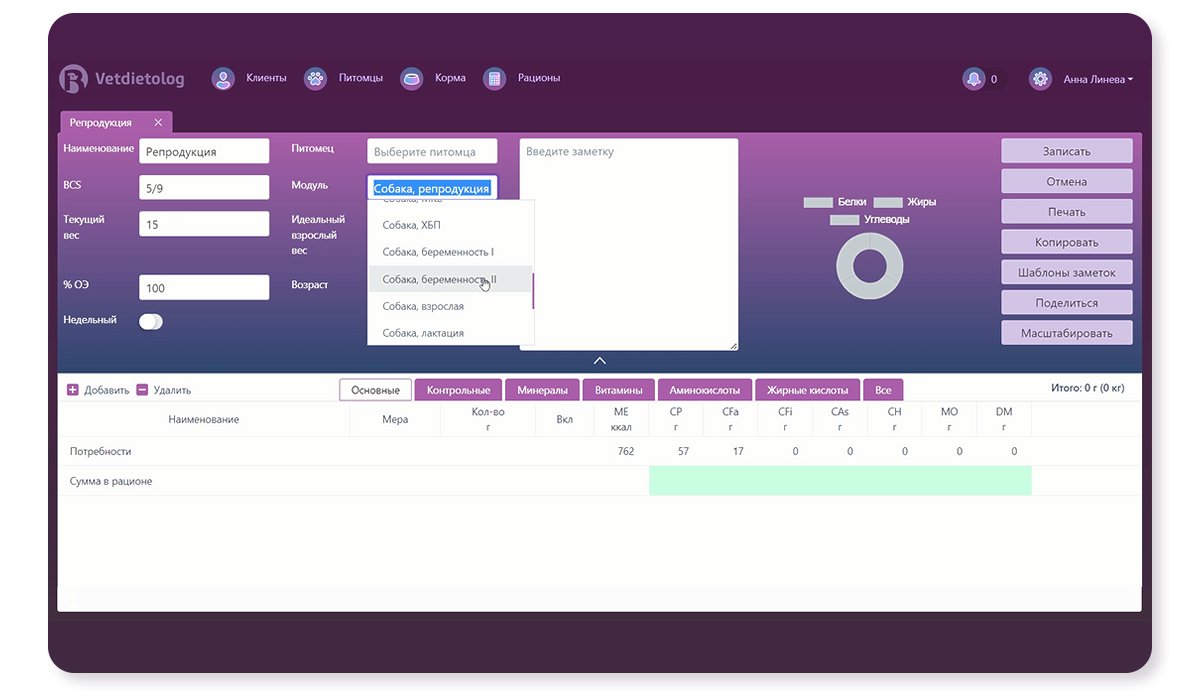Open Clients via the person icon
The image size is (1200, 700).
point(223,79)
